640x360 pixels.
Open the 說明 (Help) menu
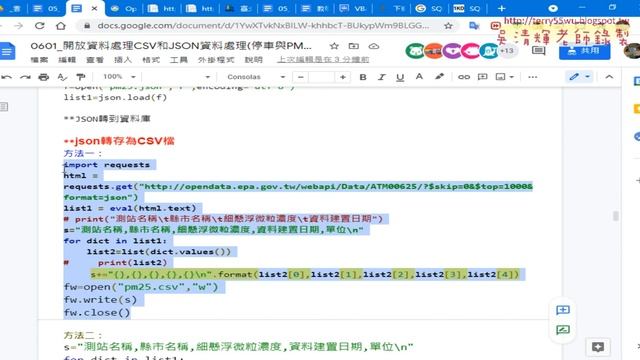[x=253, y=60]
